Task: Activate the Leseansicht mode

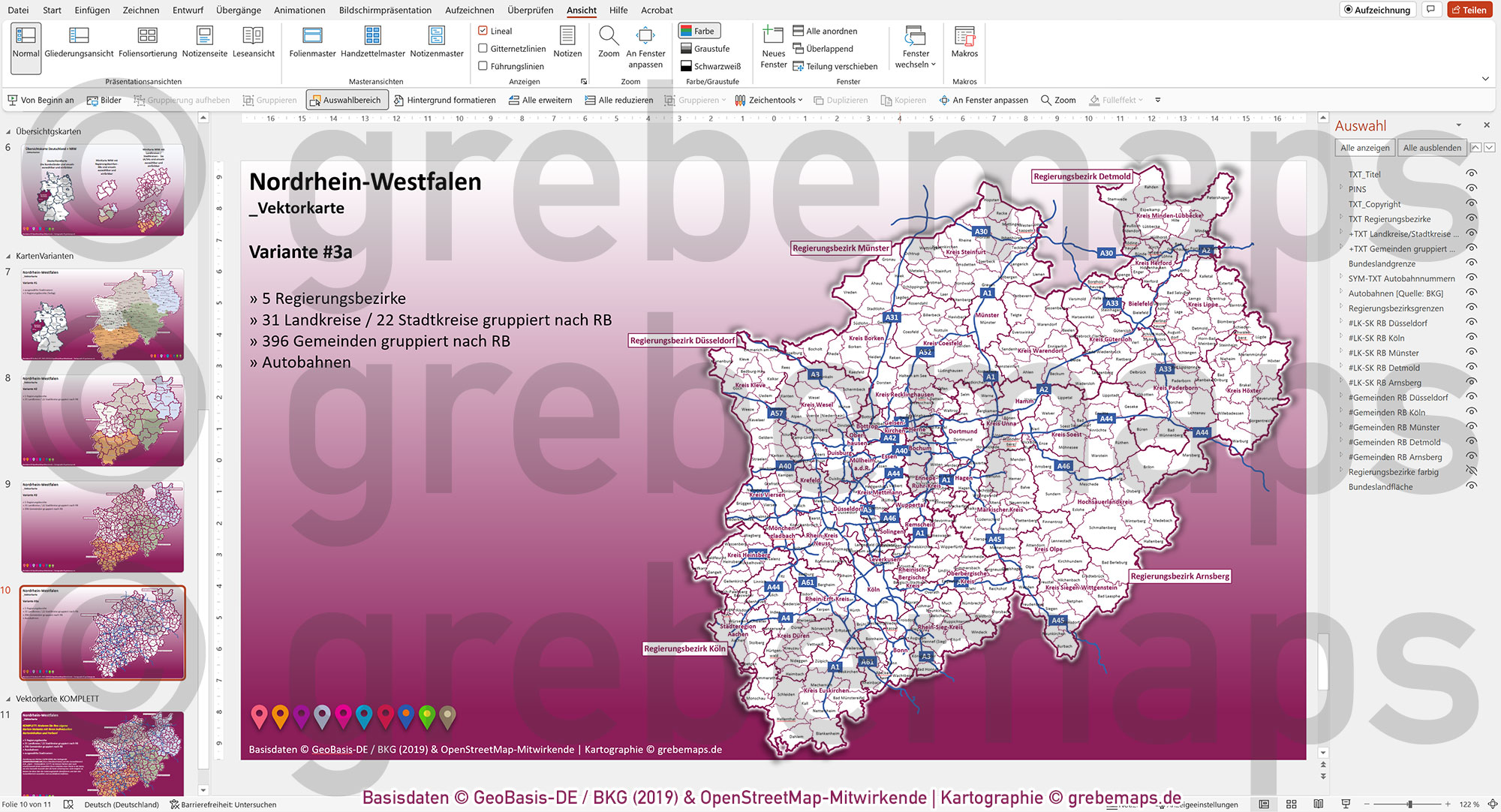Action: pyautogui.click(x=254, y=41)
